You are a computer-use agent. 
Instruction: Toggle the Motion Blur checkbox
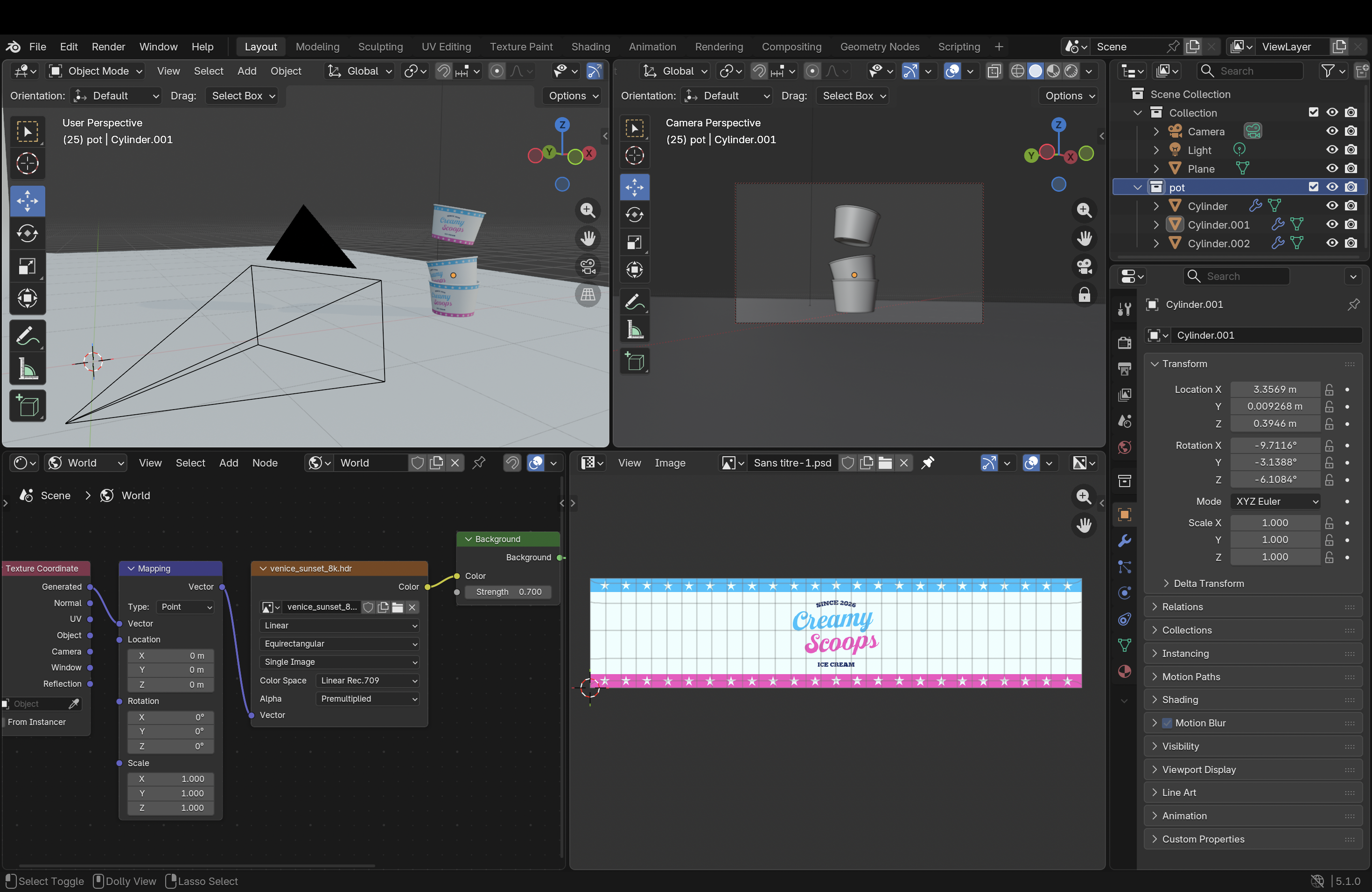coord(1167,723)
